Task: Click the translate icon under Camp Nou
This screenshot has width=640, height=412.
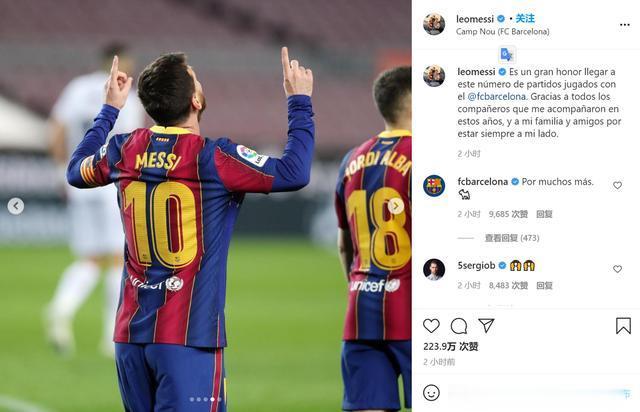Action: click(x=506, y=54)
